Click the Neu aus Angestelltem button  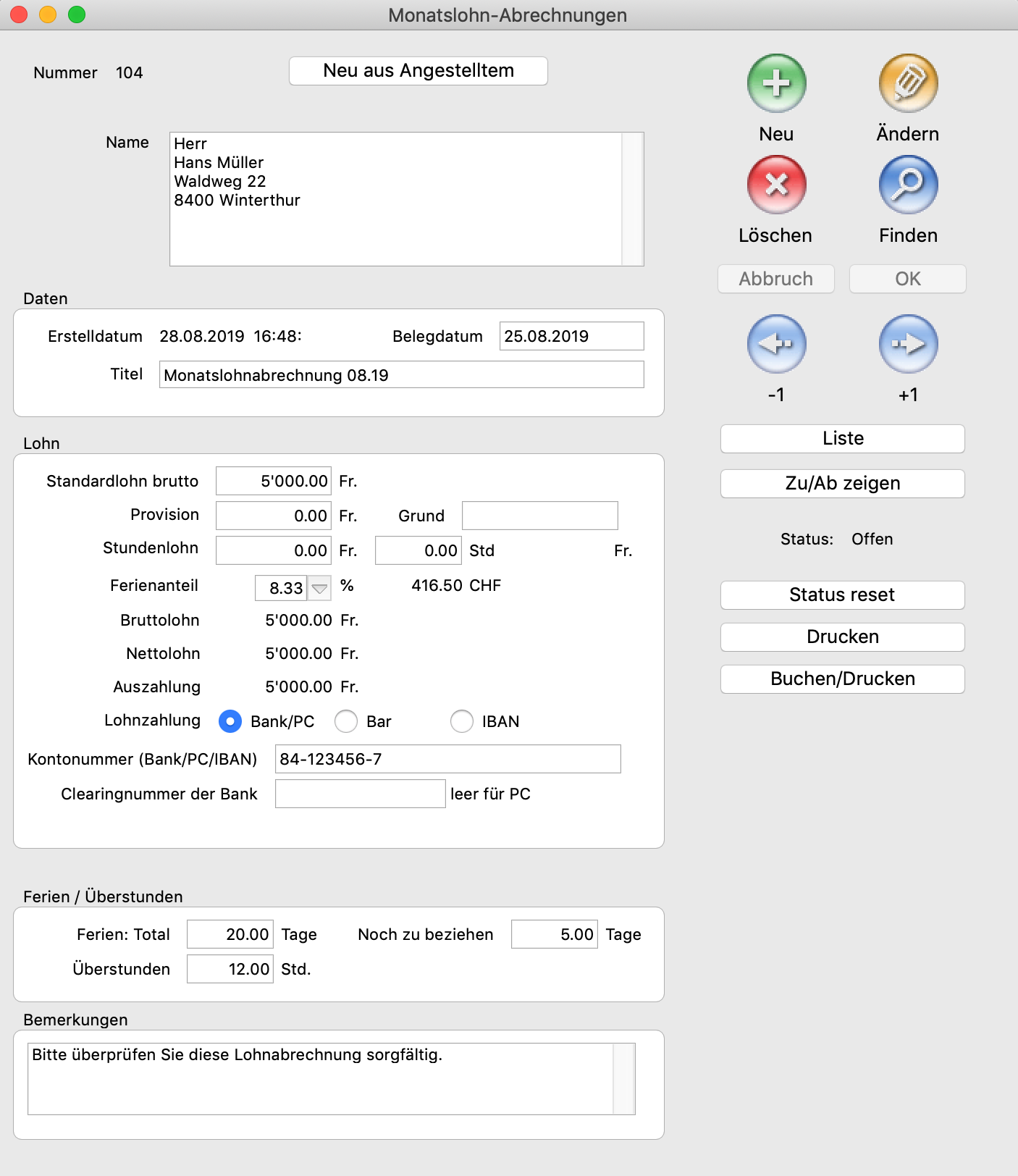tap(418, 71)
